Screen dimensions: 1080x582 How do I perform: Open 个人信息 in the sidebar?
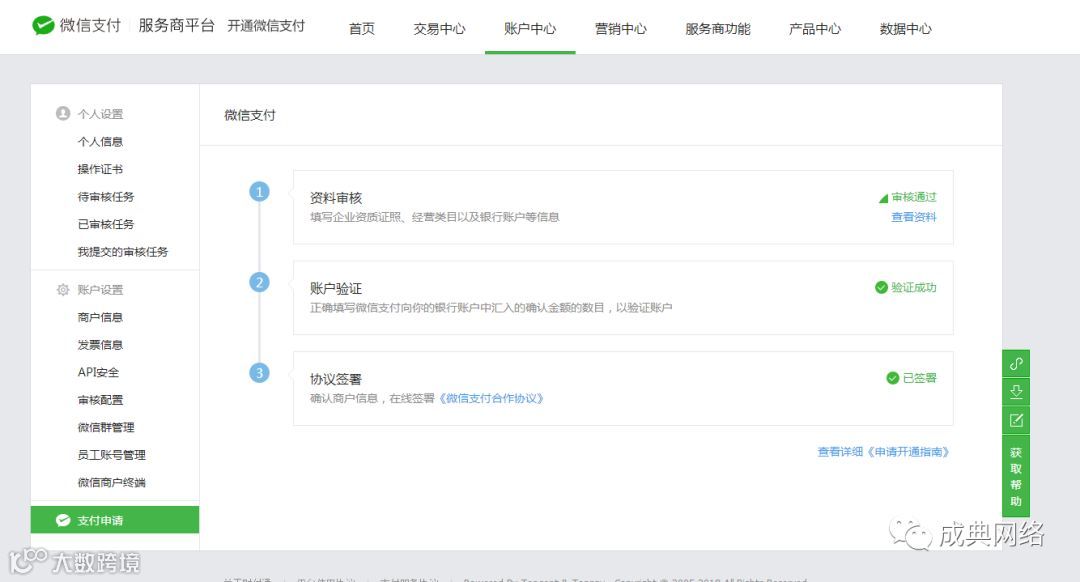pyautogui.click(x=100, y=141)
